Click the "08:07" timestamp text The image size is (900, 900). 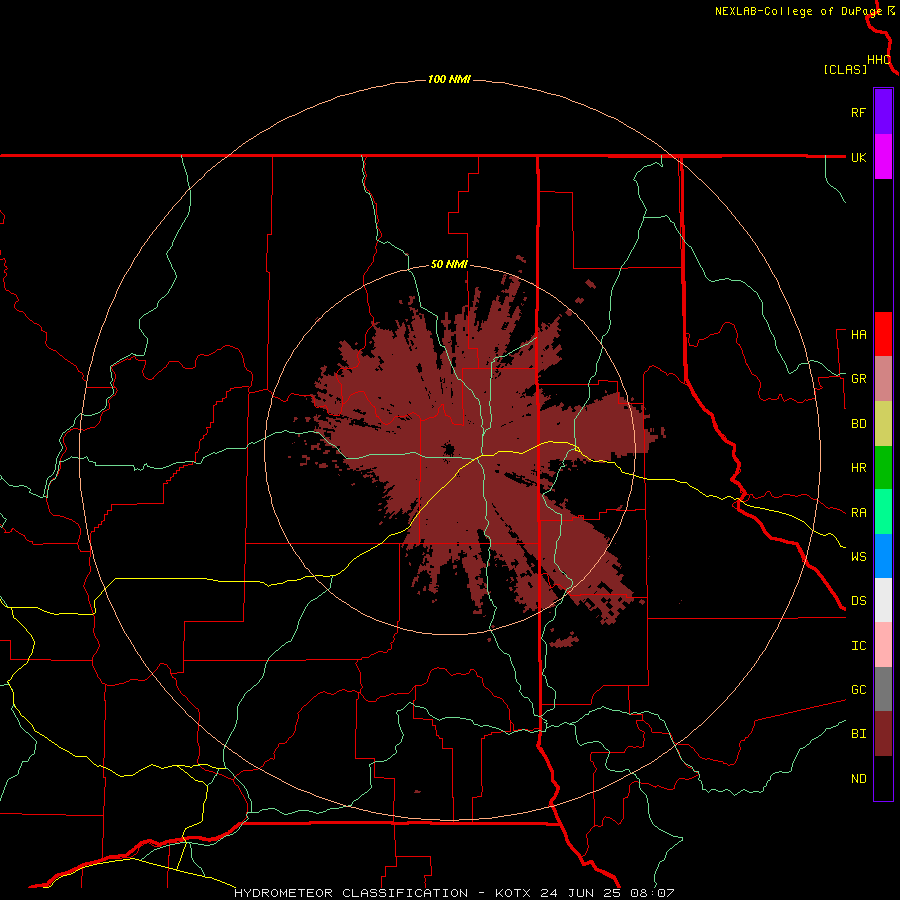pos(651,893)
